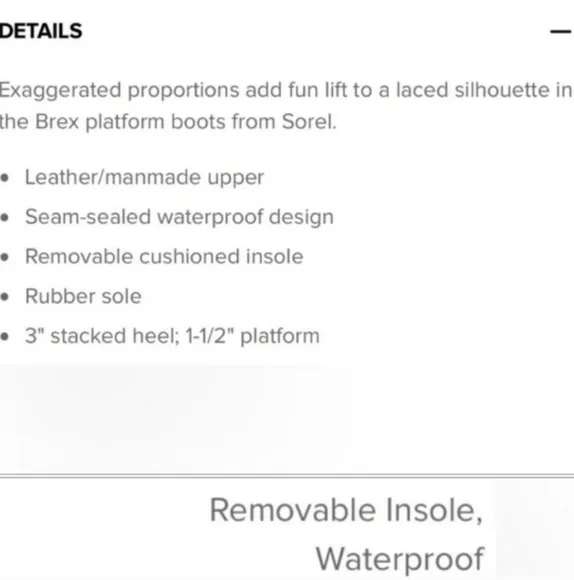This screenshot has height=580, width=574.
Task: Click the 'Exaggerated proportions' description line
Action: (x=287, y=90)
